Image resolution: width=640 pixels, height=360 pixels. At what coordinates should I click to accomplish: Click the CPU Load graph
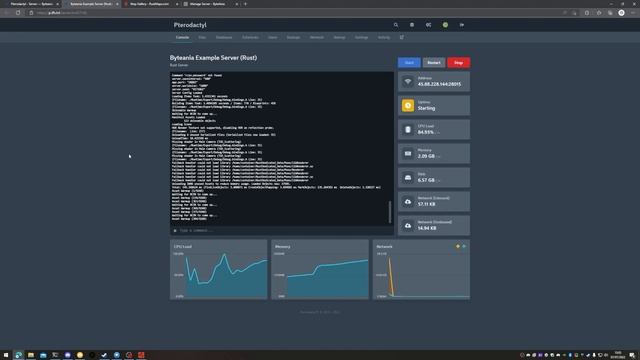pyautogui.click(x=219, y=269)
